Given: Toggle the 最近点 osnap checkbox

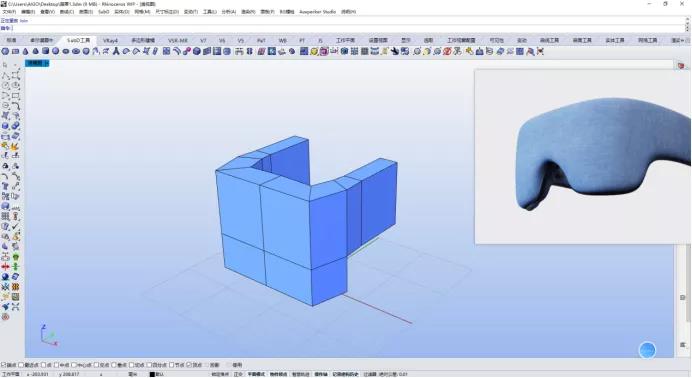Looking at the screenshot, I should click(x=21, y=365).
